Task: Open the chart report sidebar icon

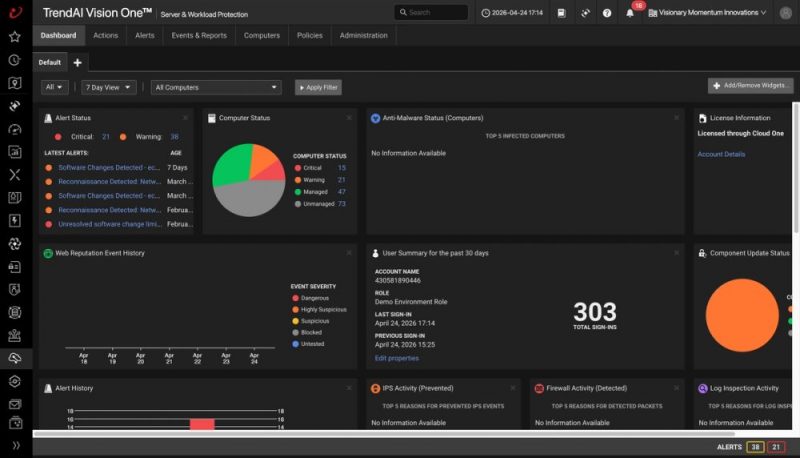Action: [x=15, y=151]
